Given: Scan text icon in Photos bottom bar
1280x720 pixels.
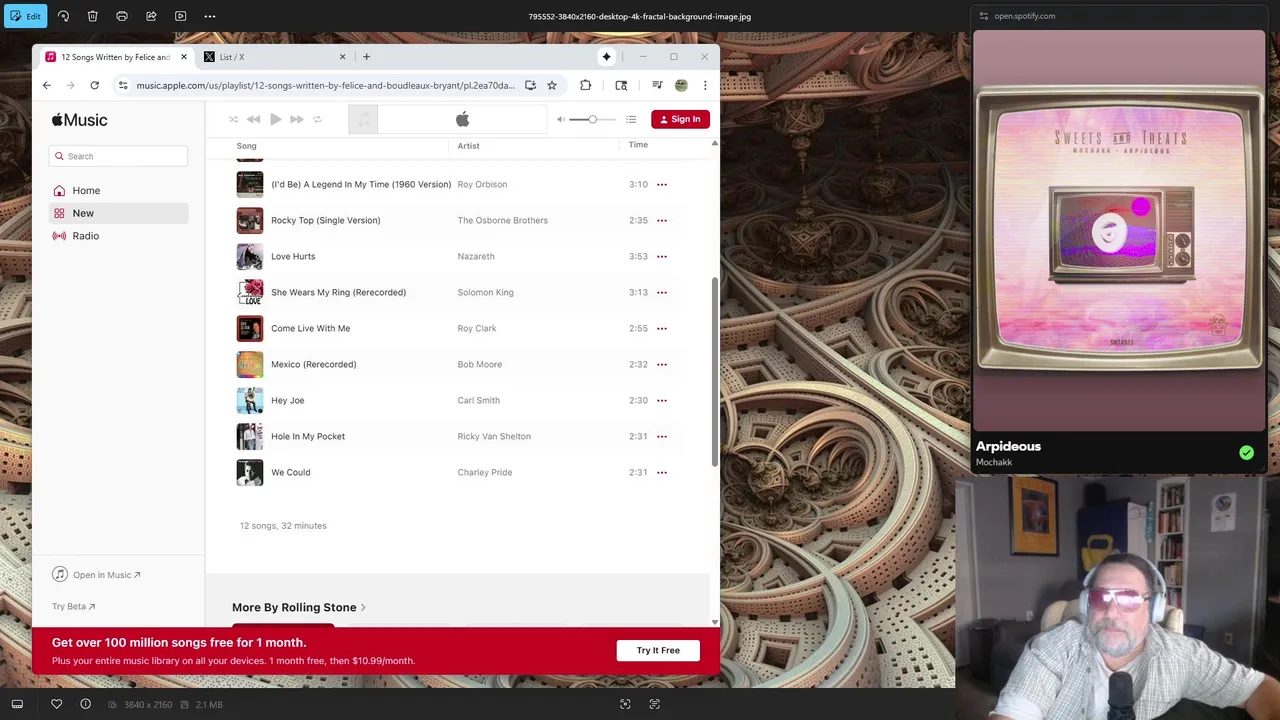Looking at the screenshot, I should click(x=654, y=704).
